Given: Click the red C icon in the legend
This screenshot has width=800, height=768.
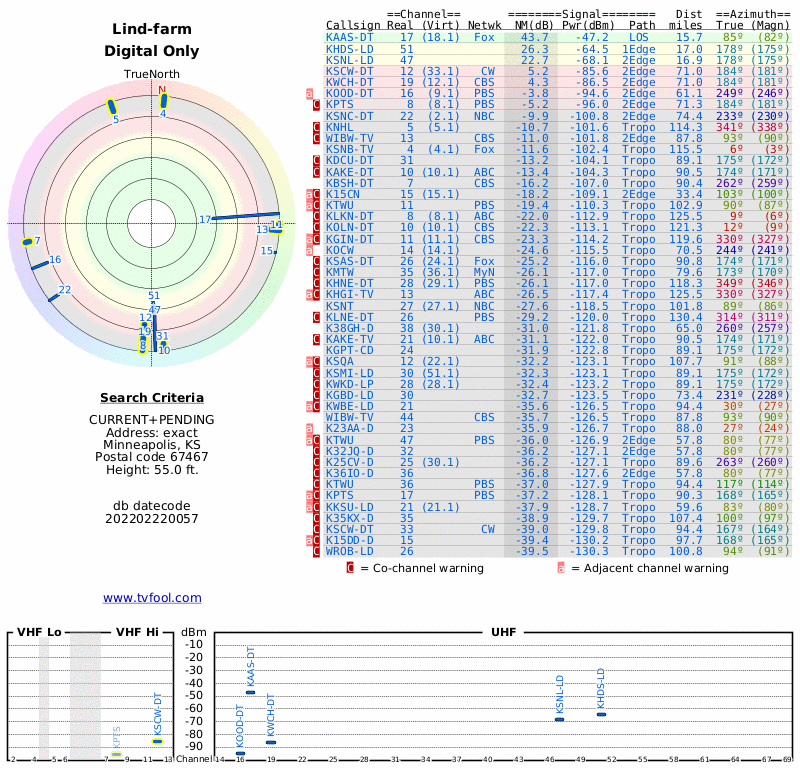Looking at the screenshot, I should 350,568.
